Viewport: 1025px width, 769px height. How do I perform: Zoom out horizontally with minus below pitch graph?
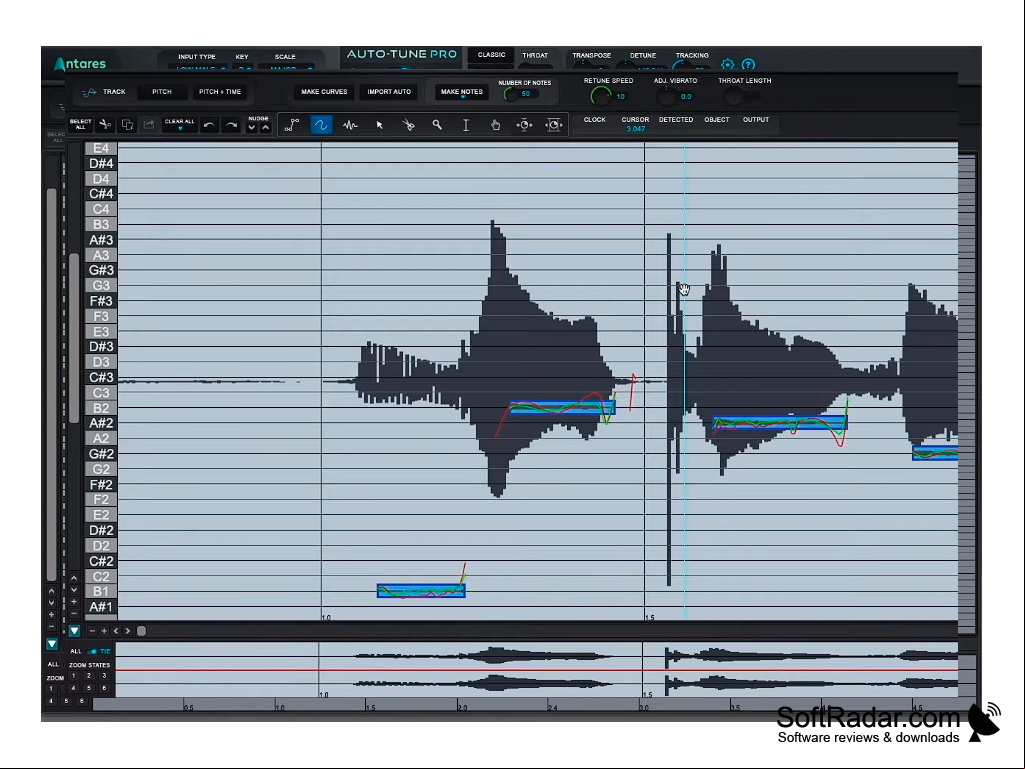pyautogui.click(x=92, y=631)
